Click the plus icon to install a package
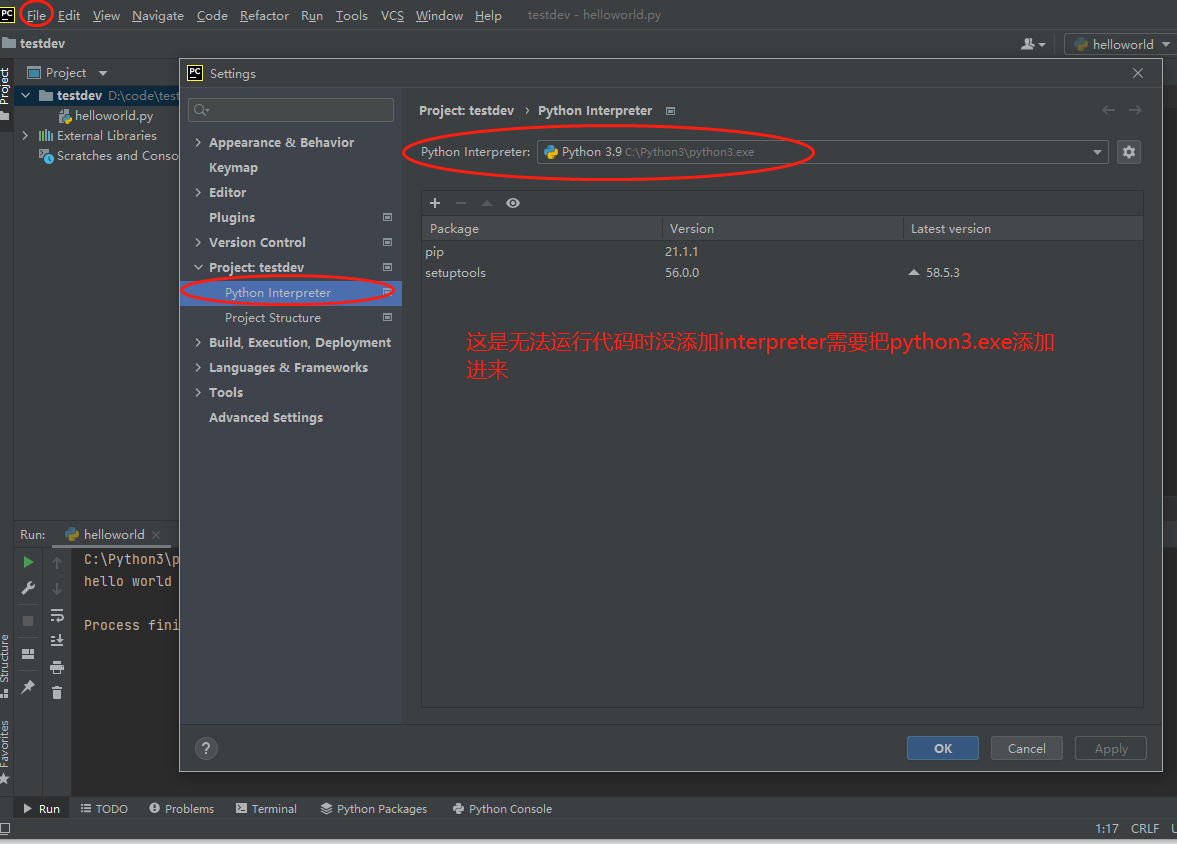This screenshot has width=1177, height=844. pos(435,203)
